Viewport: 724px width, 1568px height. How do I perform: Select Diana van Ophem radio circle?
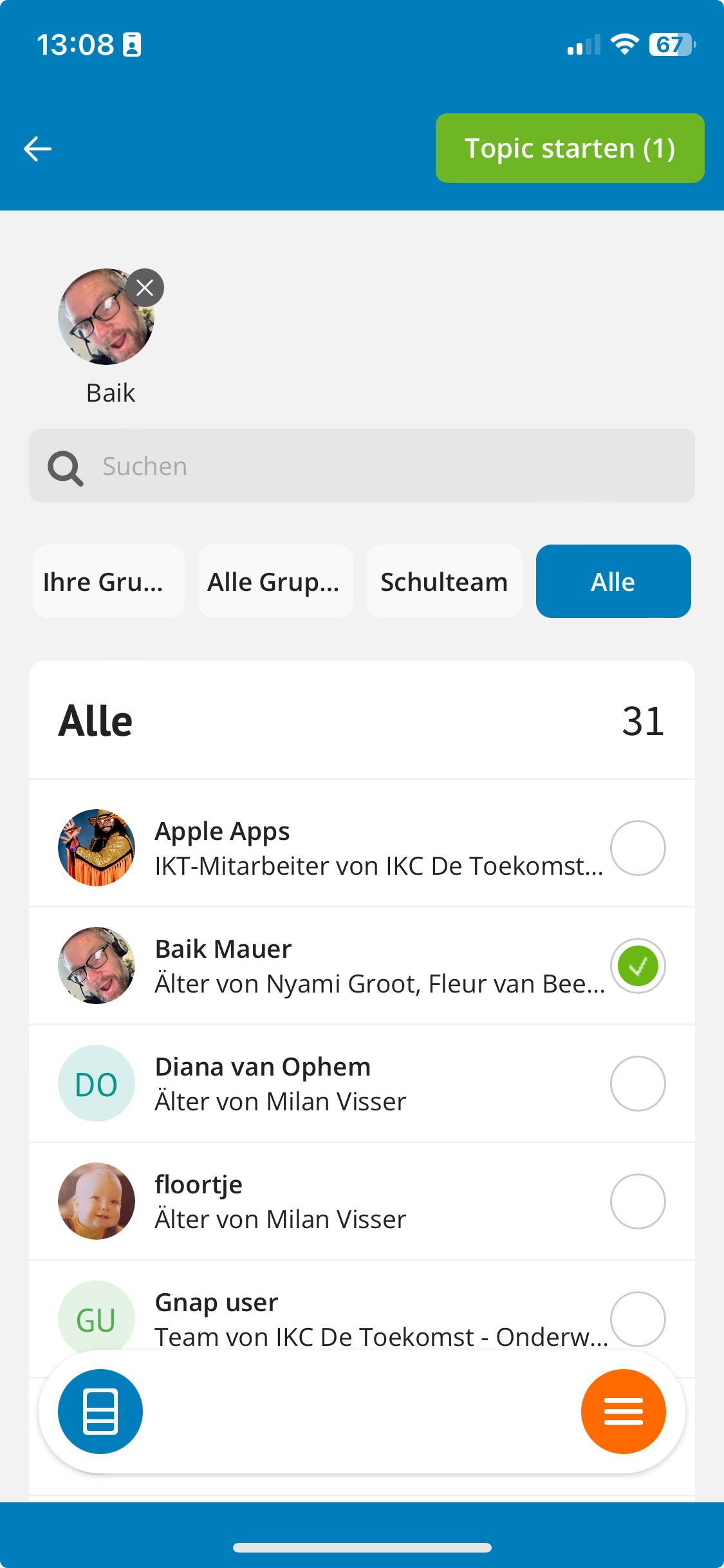638,1083
